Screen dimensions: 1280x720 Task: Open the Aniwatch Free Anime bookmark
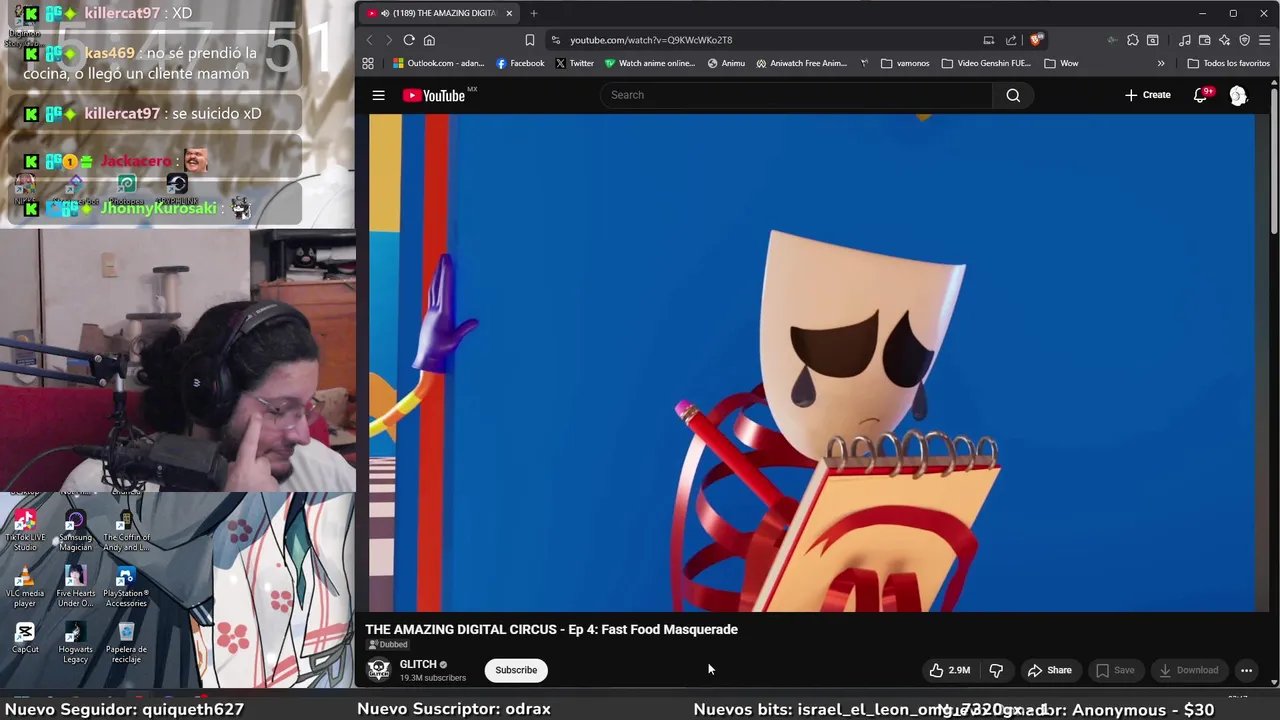(x=801, y=63)
